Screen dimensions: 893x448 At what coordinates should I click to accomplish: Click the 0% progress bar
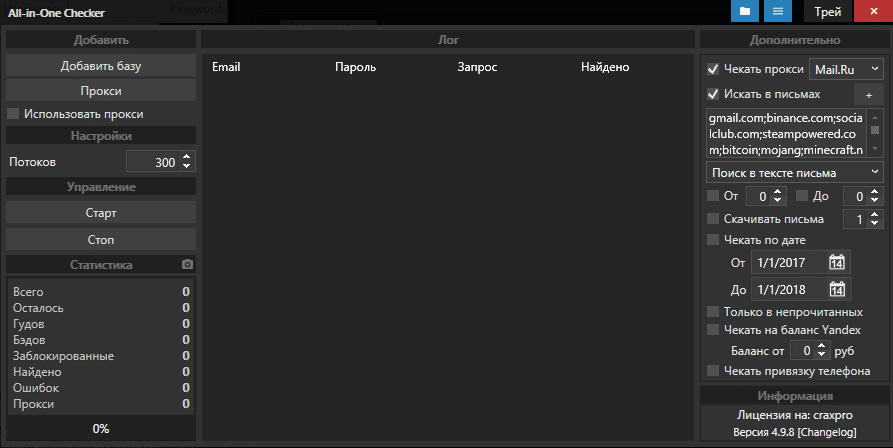(x=101, y=429)
